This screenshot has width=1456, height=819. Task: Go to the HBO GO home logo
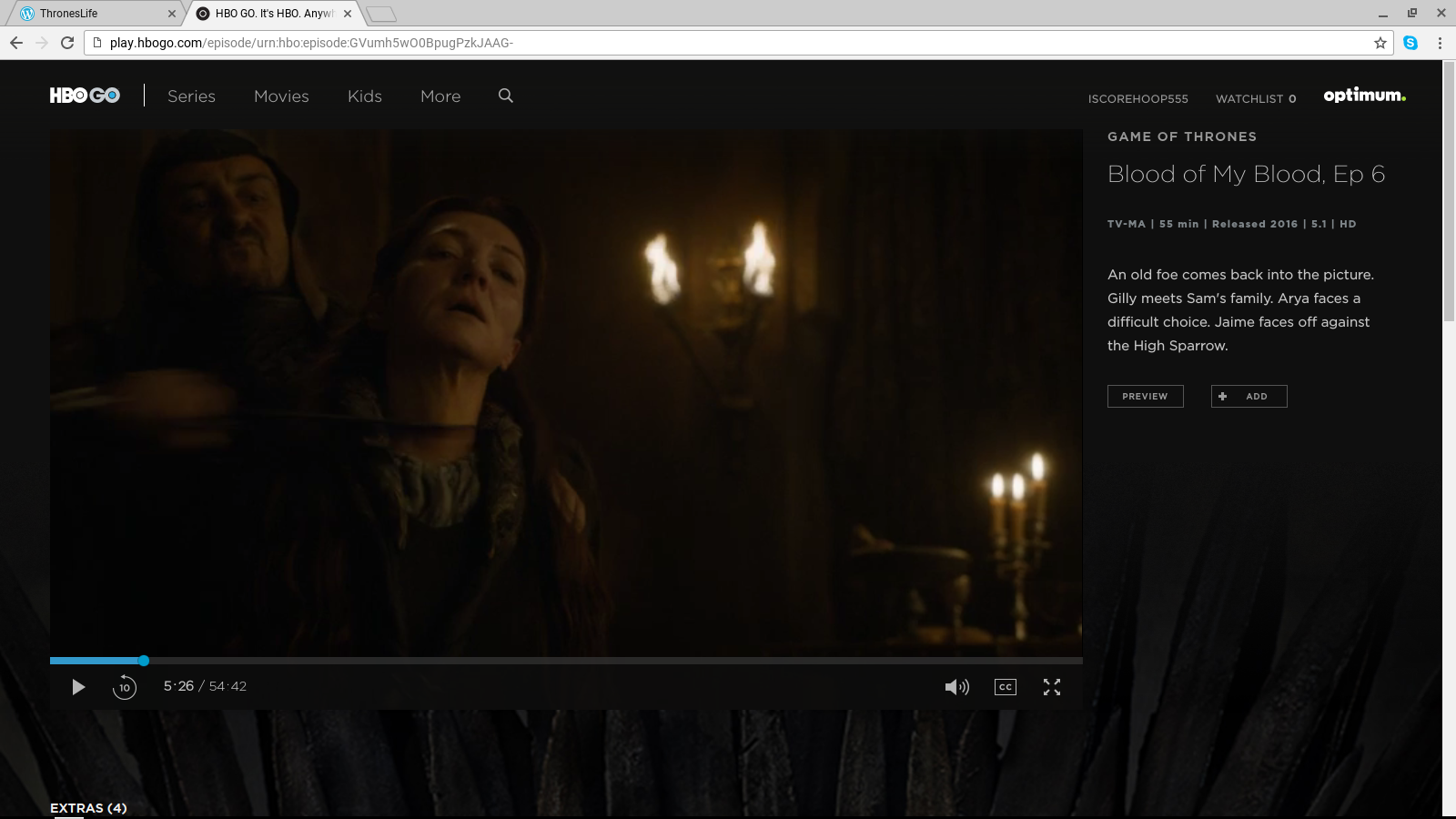click(x=85, y=96)
